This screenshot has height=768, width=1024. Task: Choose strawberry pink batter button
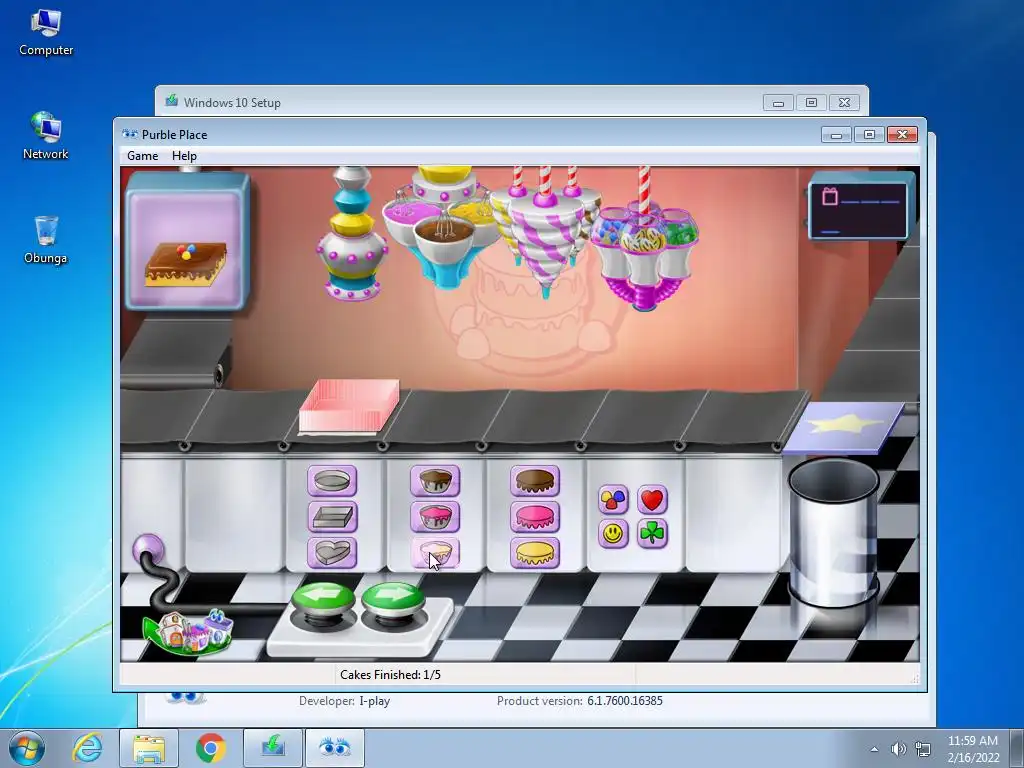click(435, 517)
